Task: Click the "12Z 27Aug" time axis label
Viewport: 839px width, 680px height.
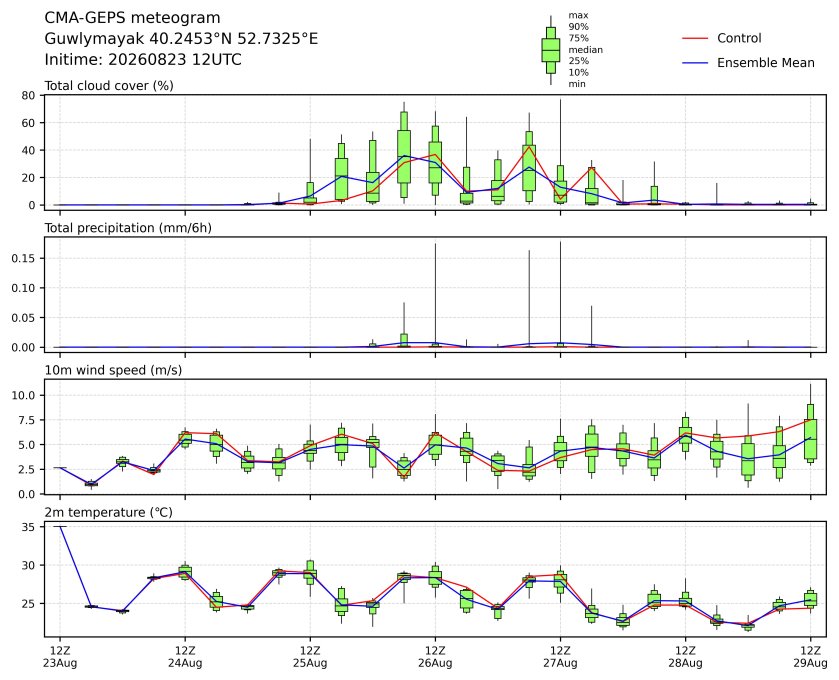Action: [560, 657]
